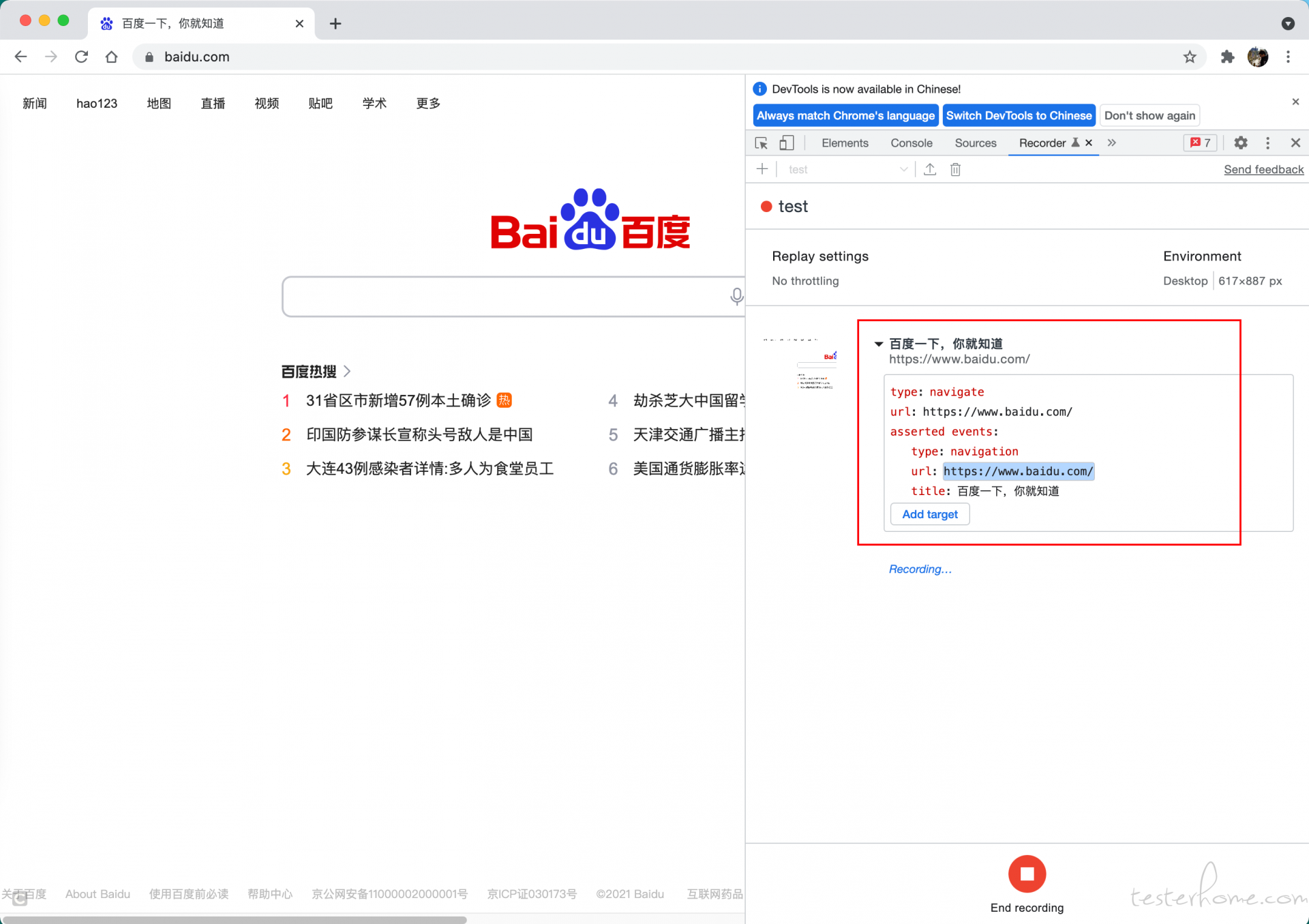Switch to the Console tab
Viewport: 1309px width, 924px height.
[911, 143]
